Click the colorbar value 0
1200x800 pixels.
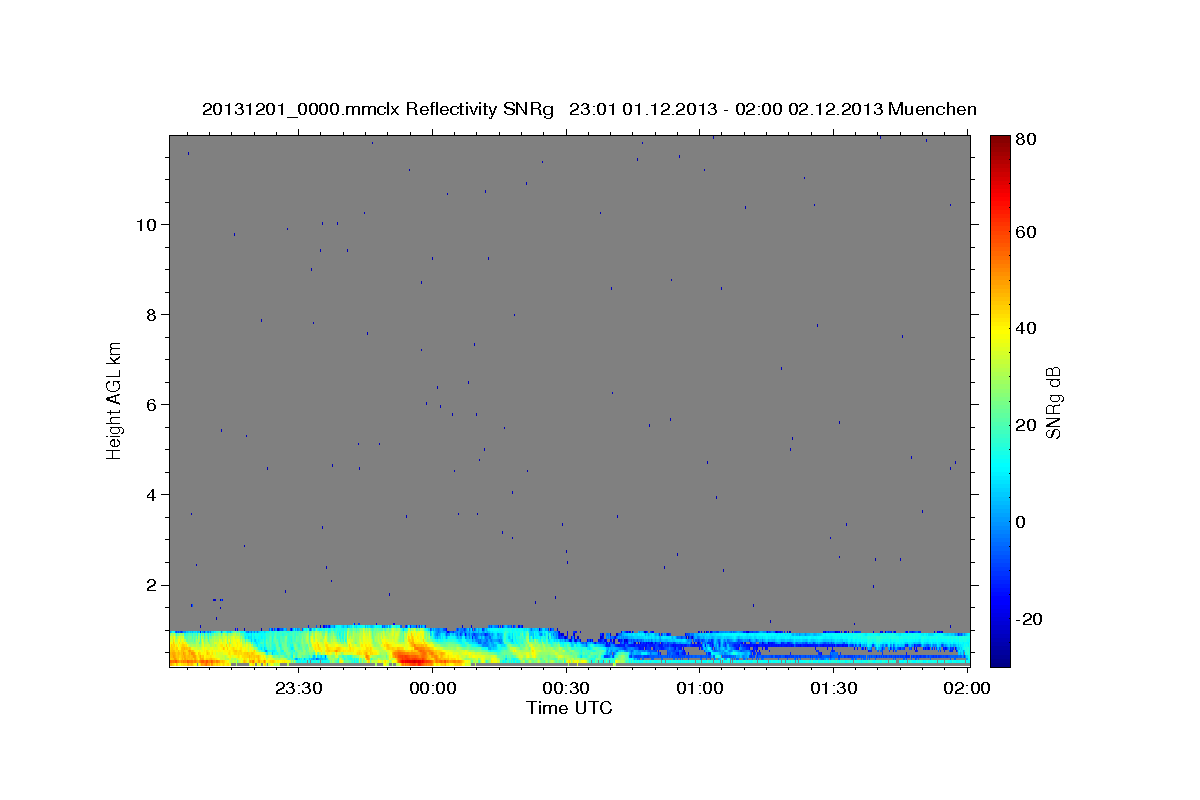(x=1020, y=522)
